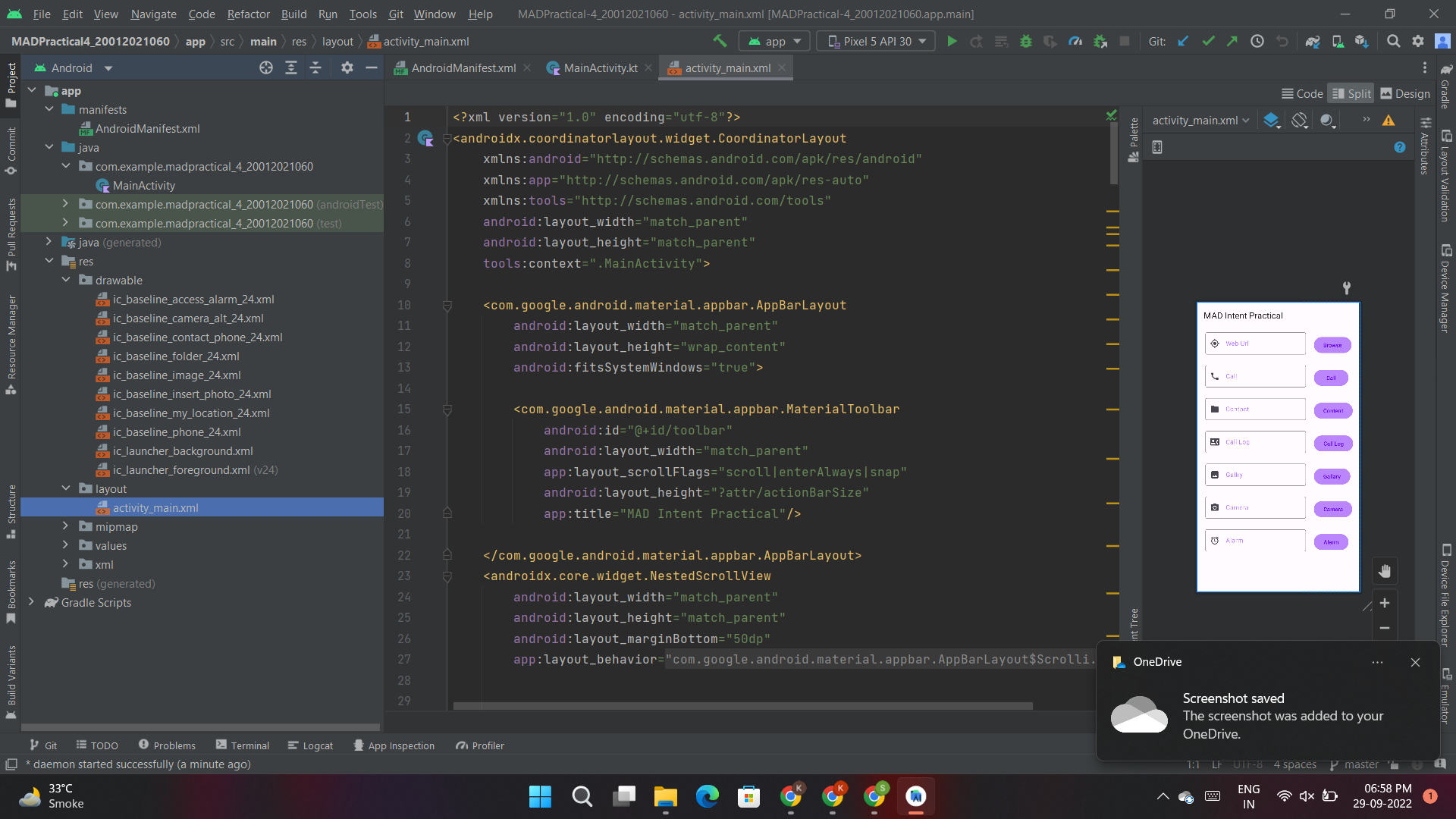The width and height of the screenshot is (1456, 819).
Task: Select activity_main.xml in the layout folder
Action: point(157,507)
